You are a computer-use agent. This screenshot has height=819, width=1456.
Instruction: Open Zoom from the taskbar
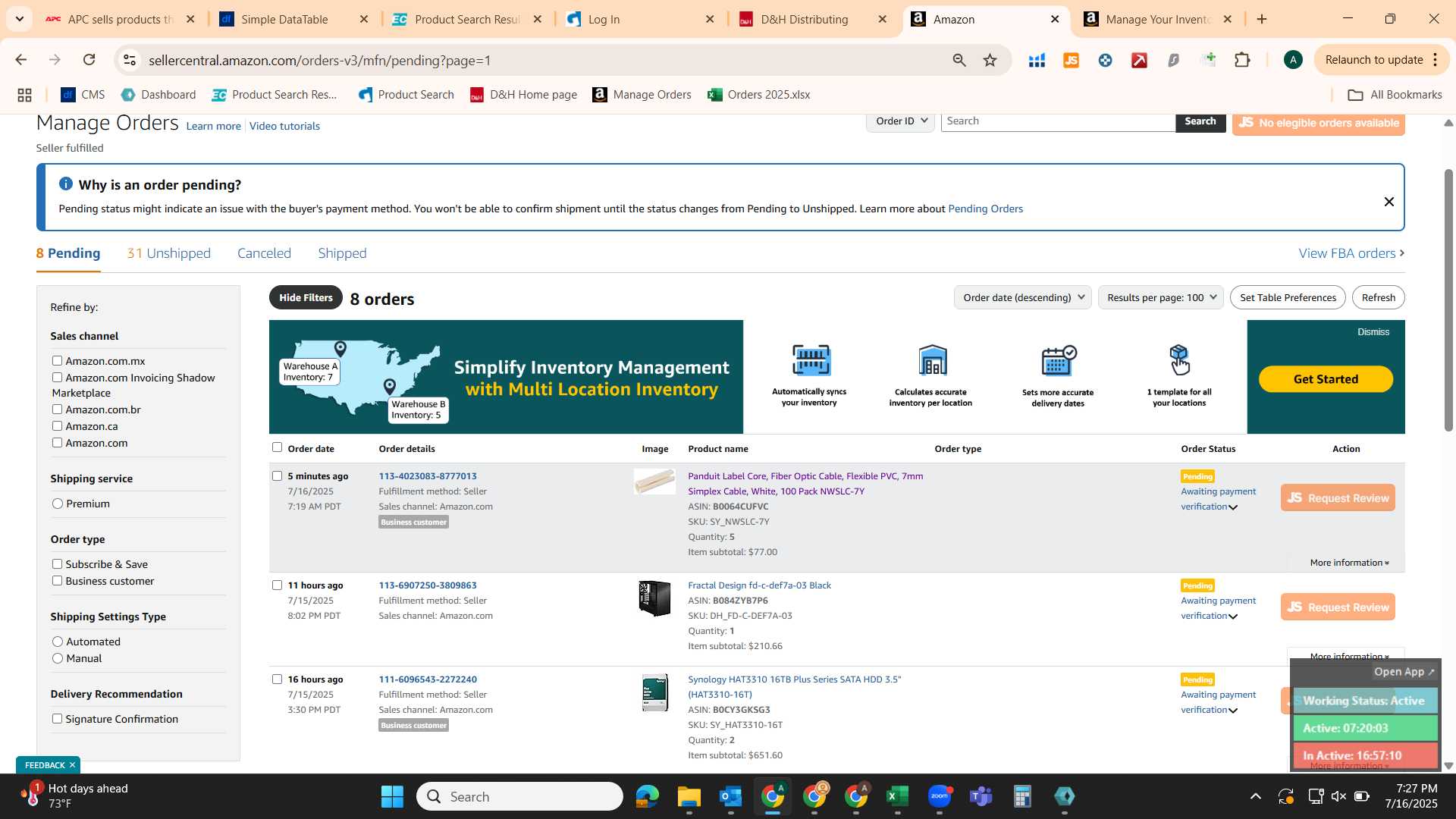(x=939, y=797)
